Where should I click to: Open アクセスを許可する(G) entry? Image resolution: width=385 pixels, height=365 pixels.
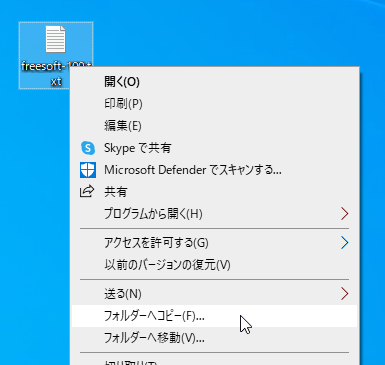pyautogui.click(x=214, y=243)
